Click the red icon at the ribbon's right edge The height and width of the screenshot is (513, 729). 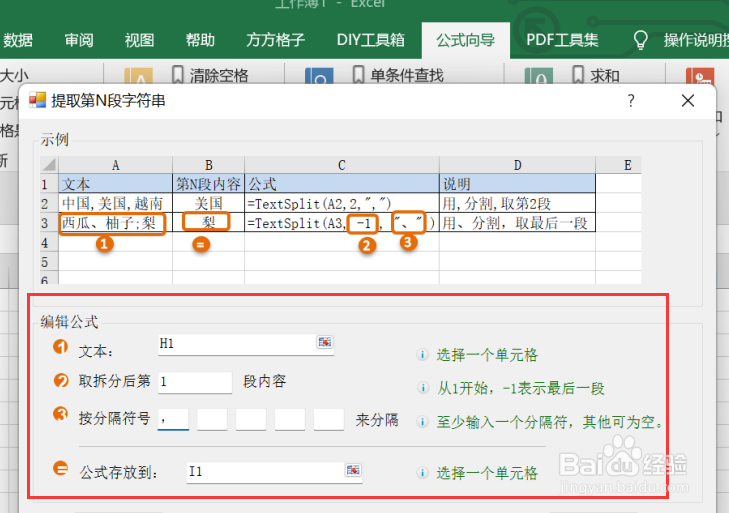coord(700,76)
